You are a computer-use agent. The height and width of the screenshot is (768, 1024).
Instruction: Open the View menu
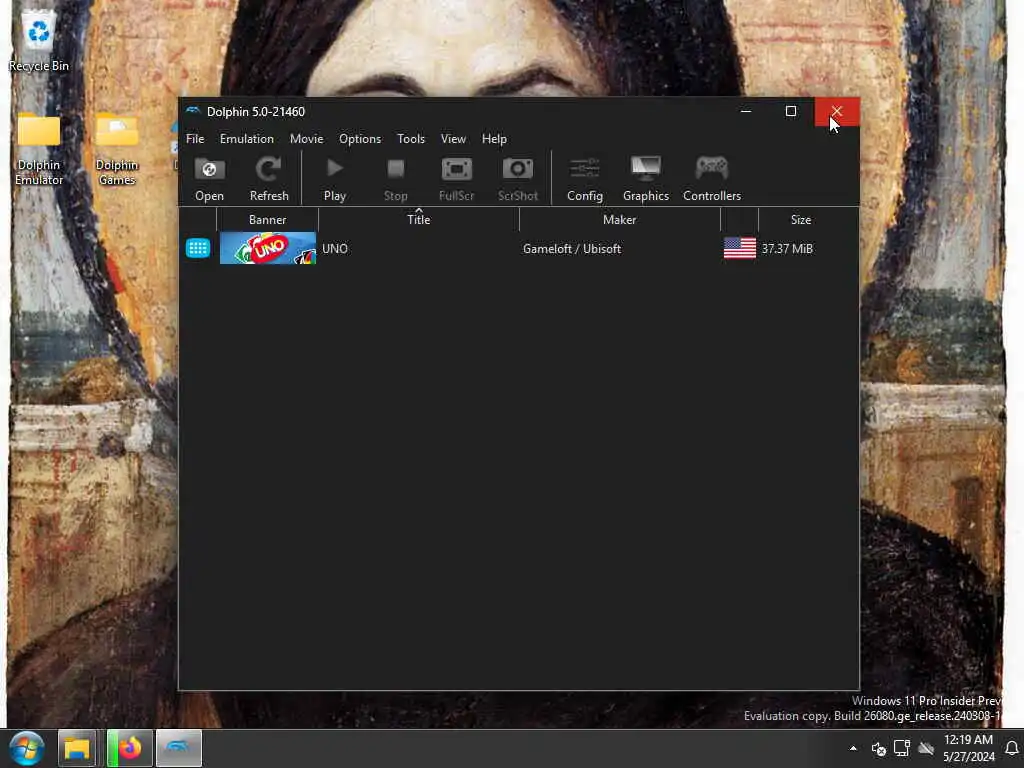tap(453, 138)
